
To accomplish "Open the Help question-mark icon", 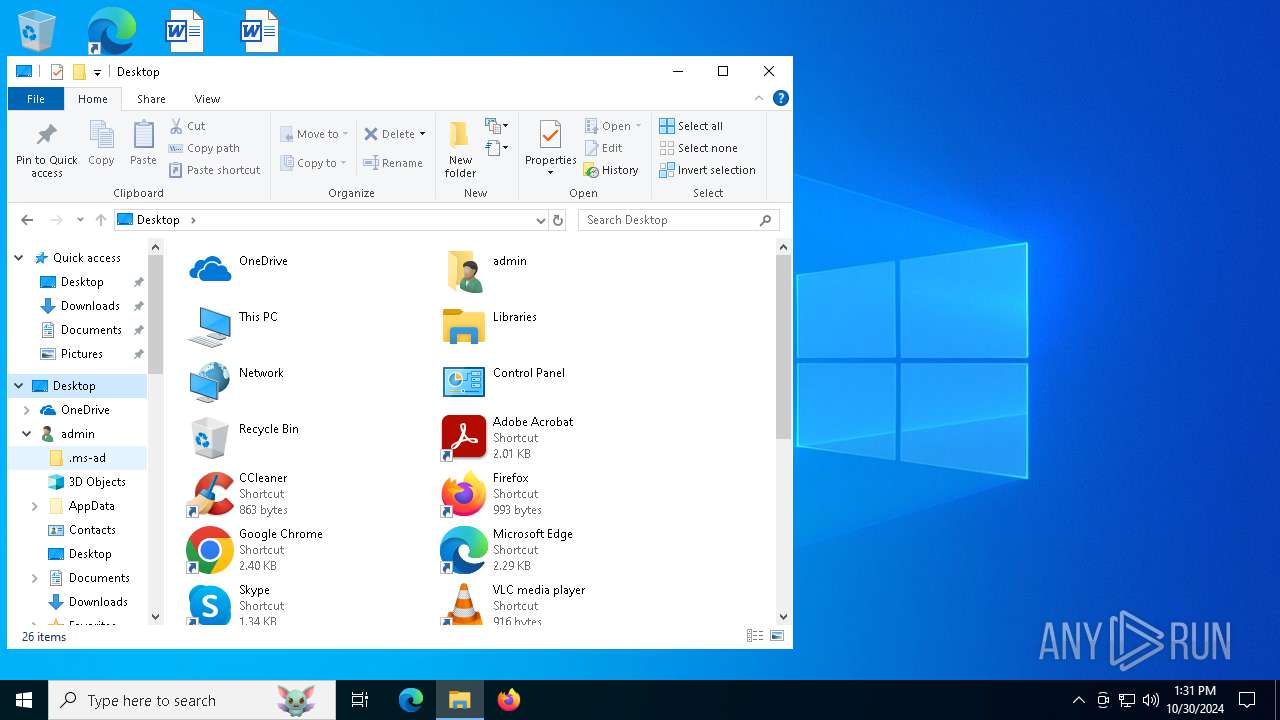I will 781,98.
